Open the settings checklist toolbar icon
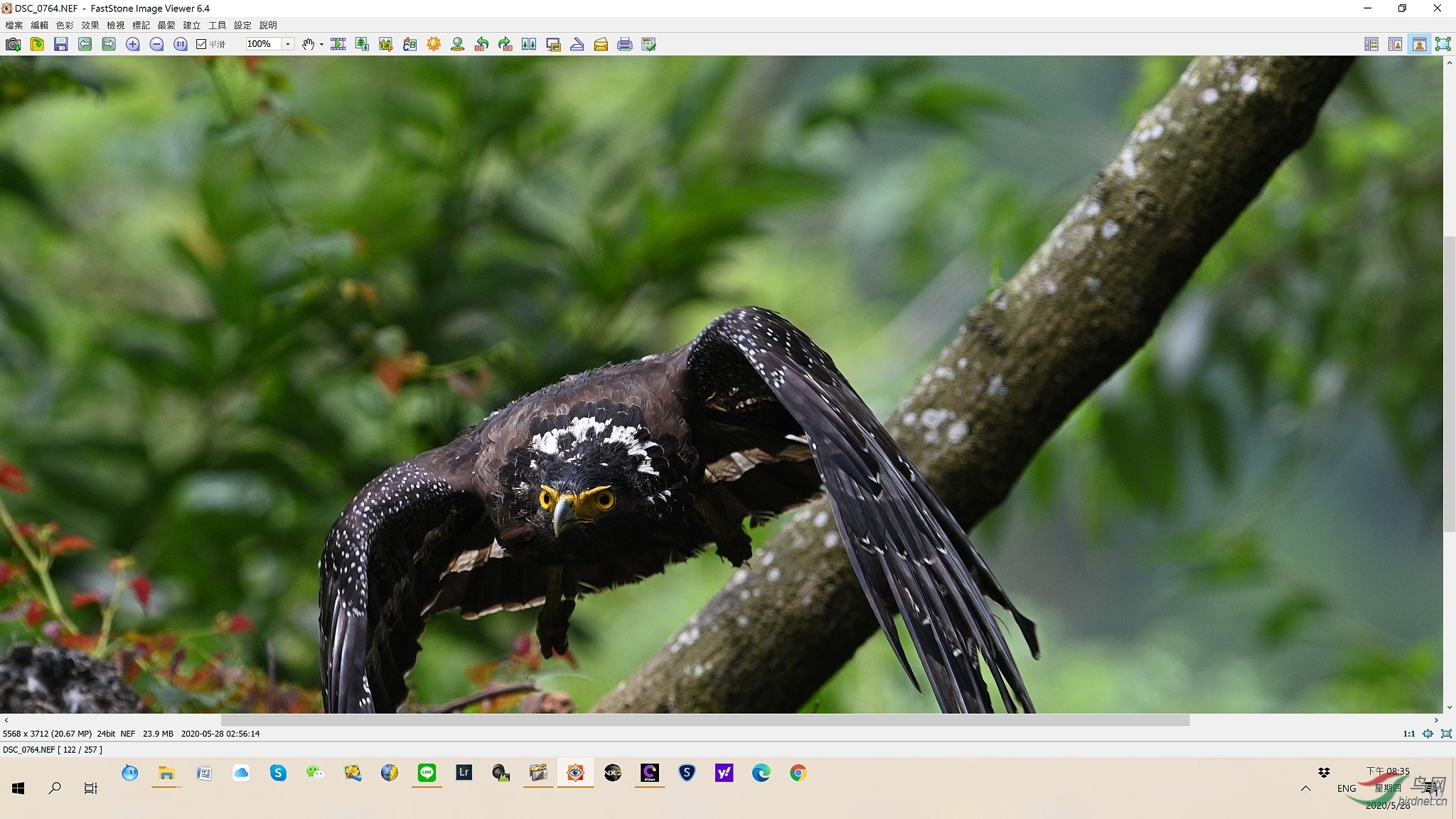This screenshot has width=1456, height=819. point(649,44)
